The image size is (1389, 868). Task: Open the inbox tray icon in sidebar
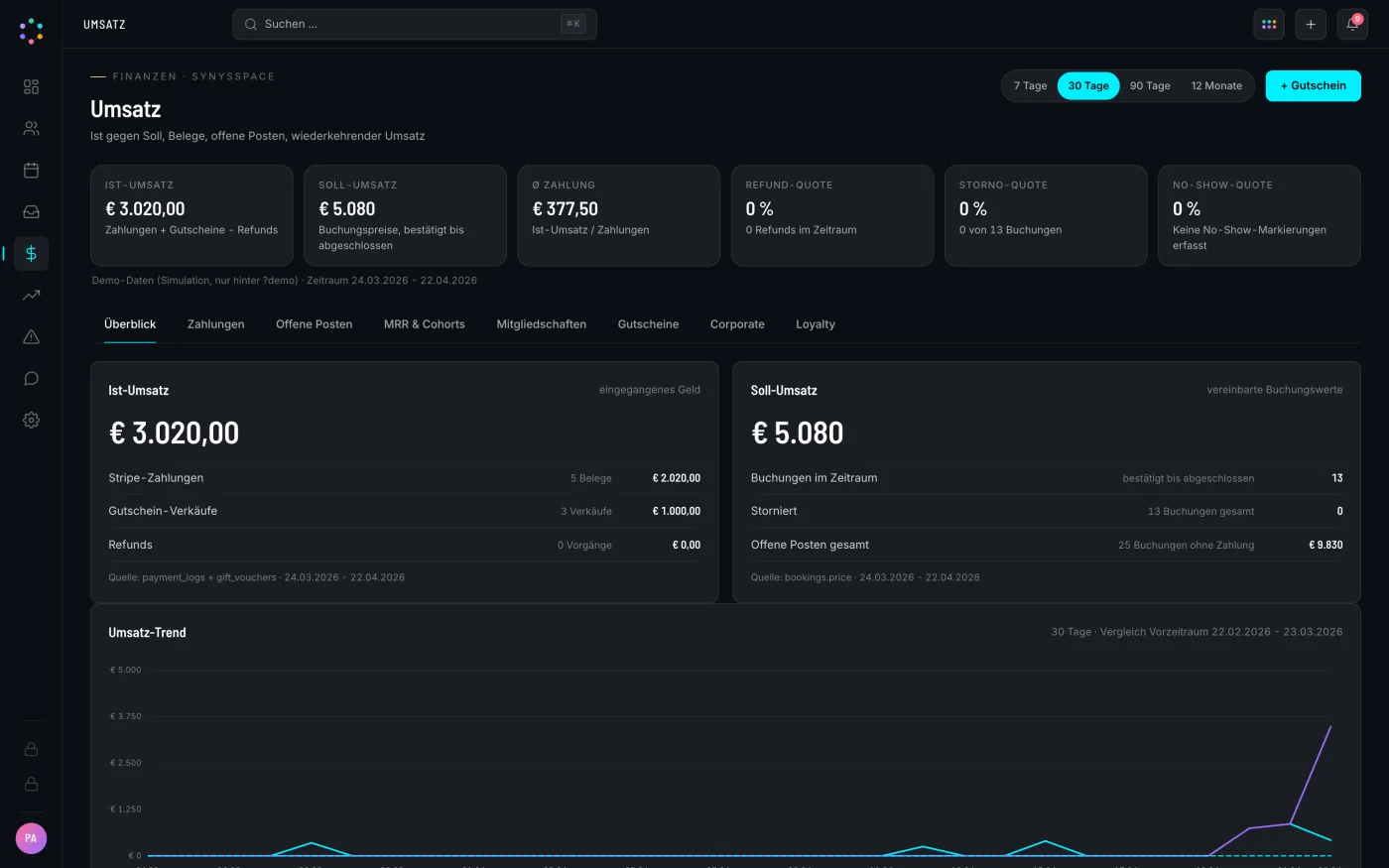tap(31, 212)
